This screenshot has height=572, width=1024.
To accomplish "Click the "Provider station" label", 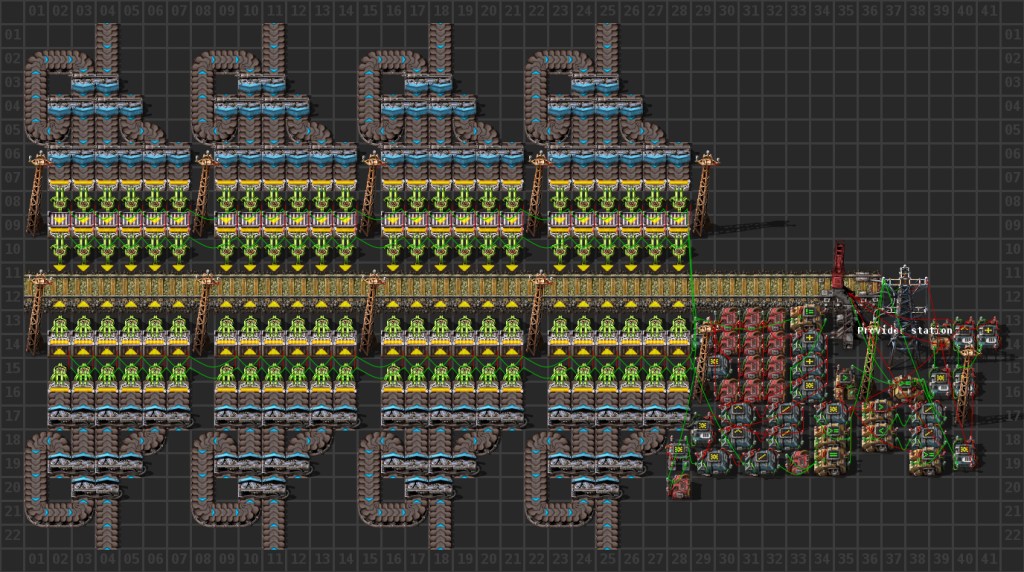I will point(905,330).
